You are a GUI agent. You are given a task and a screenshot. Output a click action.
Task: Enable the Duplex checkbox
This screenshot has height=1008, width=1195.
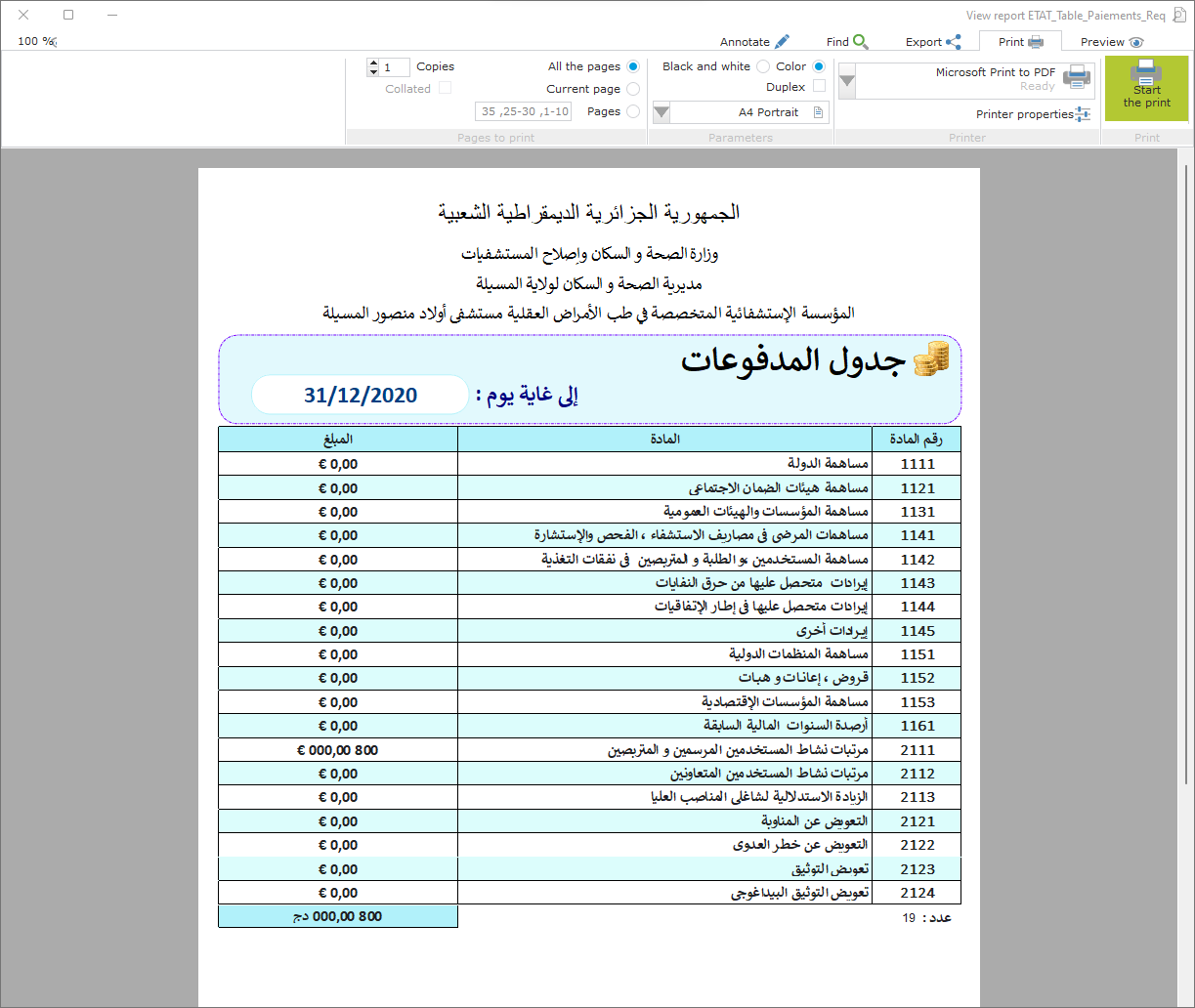[819, 87]
